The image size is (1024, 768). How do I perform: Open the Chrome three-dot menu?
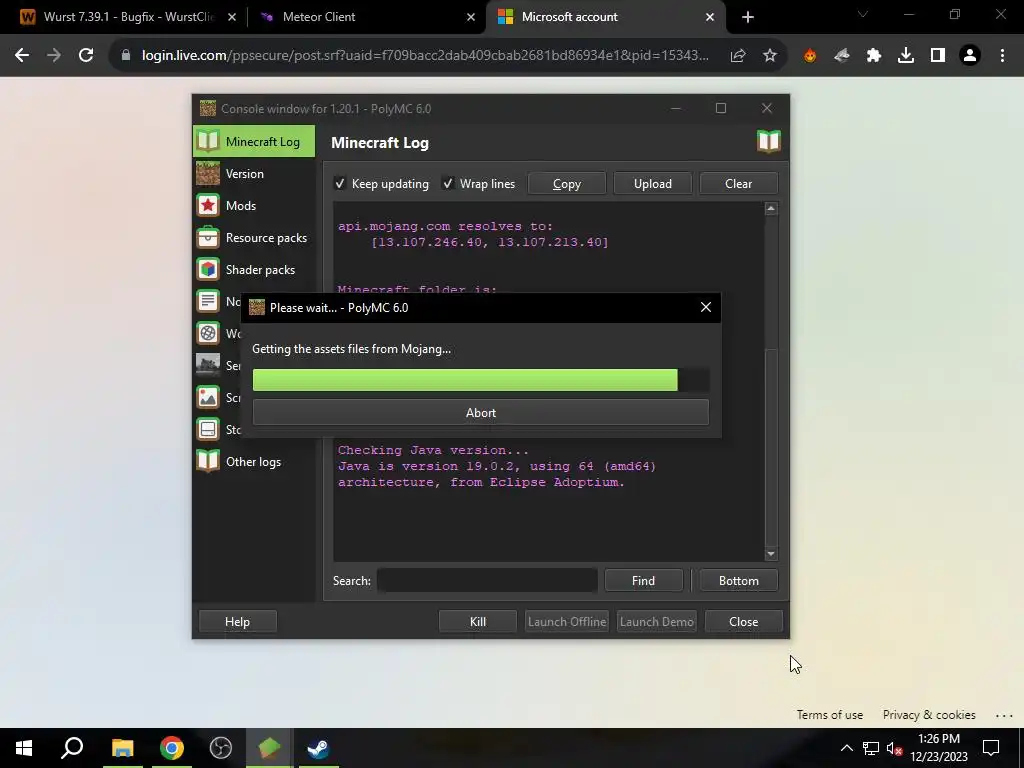1002,56
